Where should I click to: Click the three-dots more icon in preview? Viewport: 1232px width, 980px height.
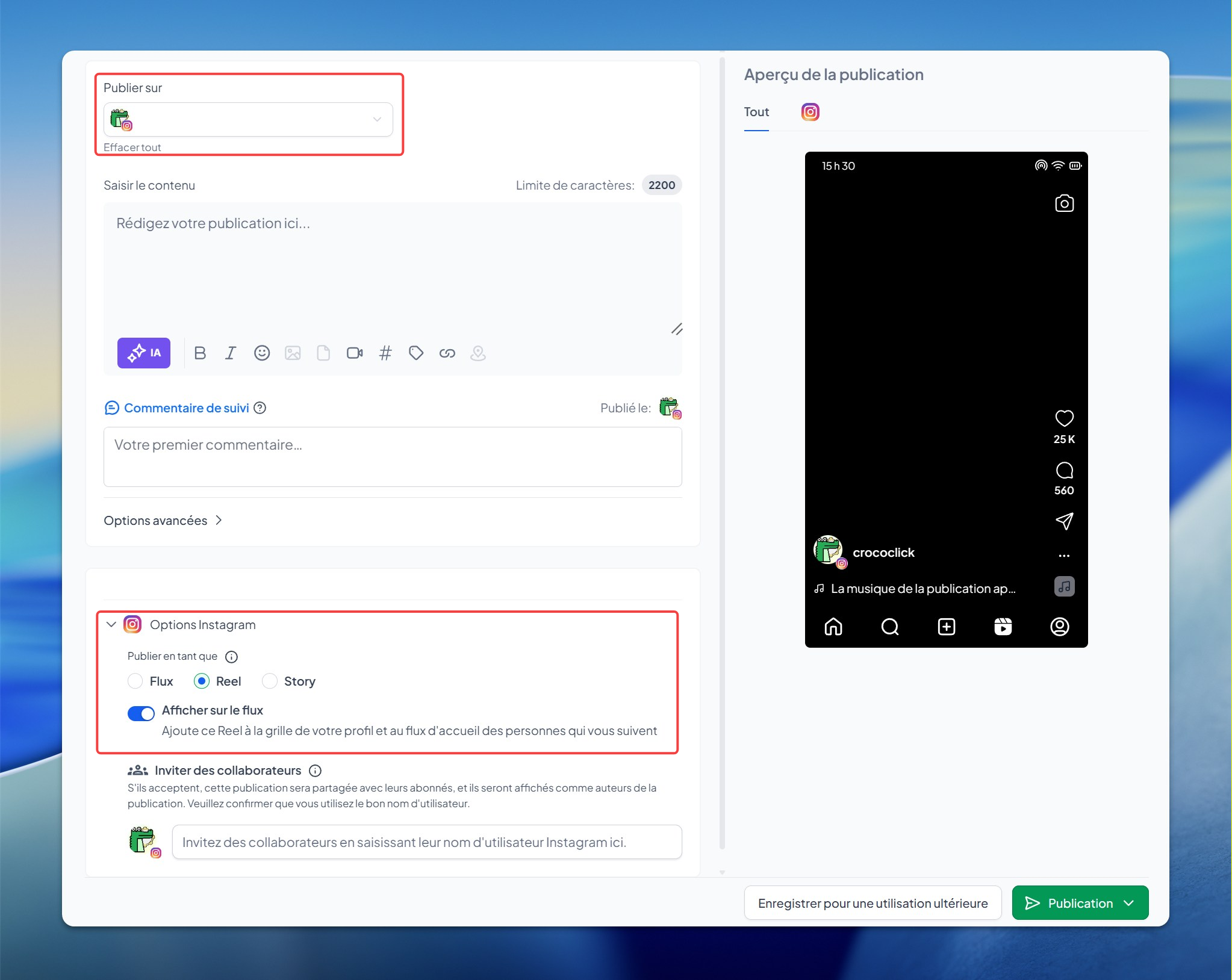1064,555
